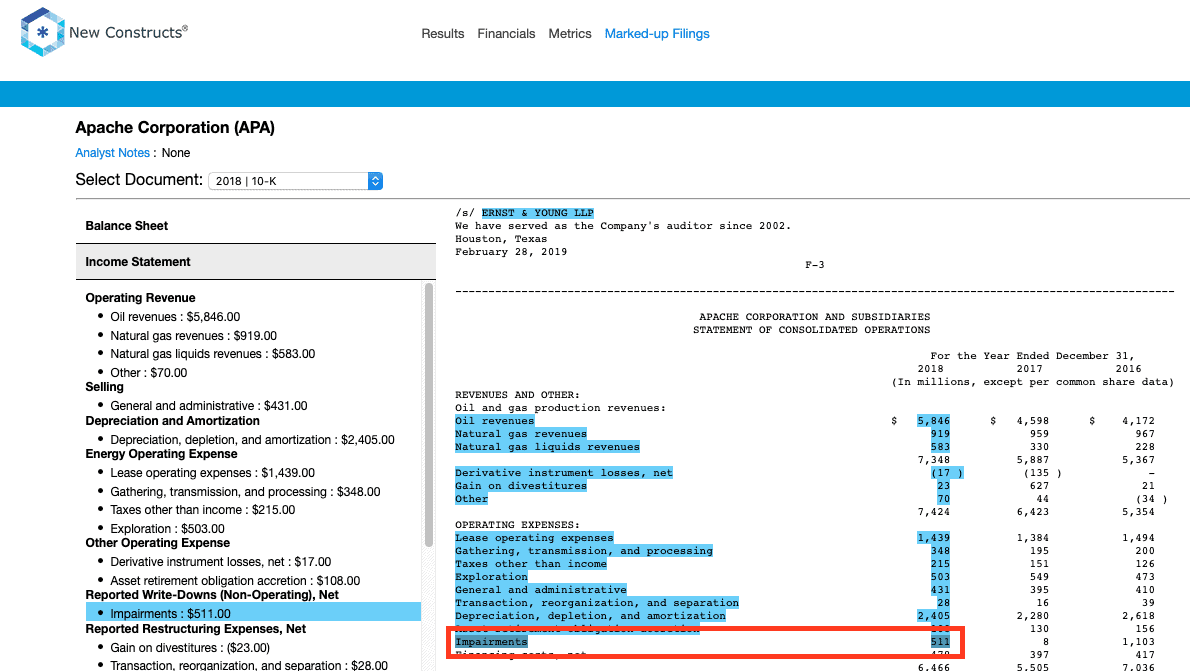The image size is (1190, 671).
Task: Click highlighted Gain on divestitures in filing
Action: [521, 486]
